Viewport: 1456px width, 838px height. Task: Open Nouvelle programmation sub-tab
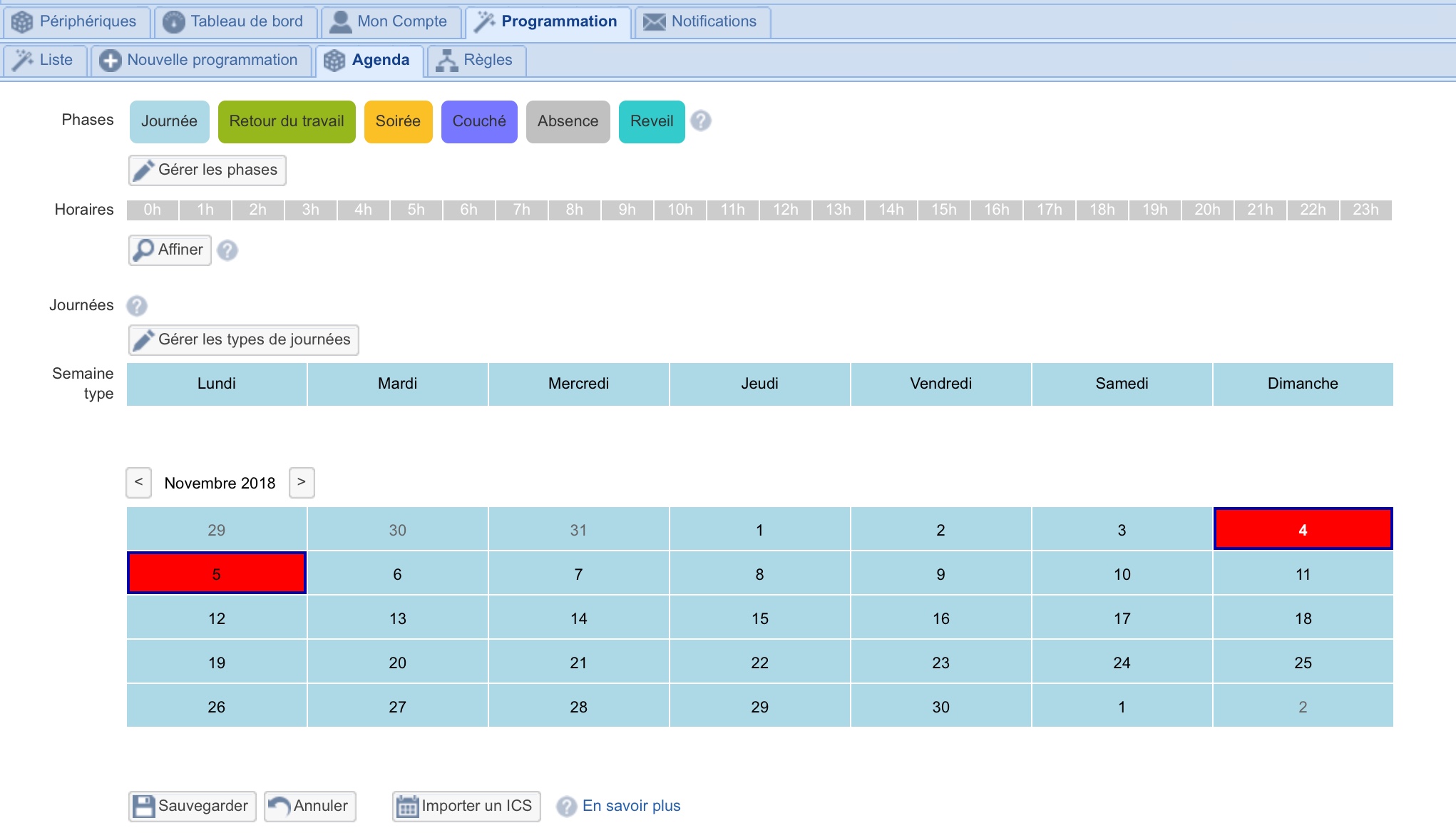[200, 60]
